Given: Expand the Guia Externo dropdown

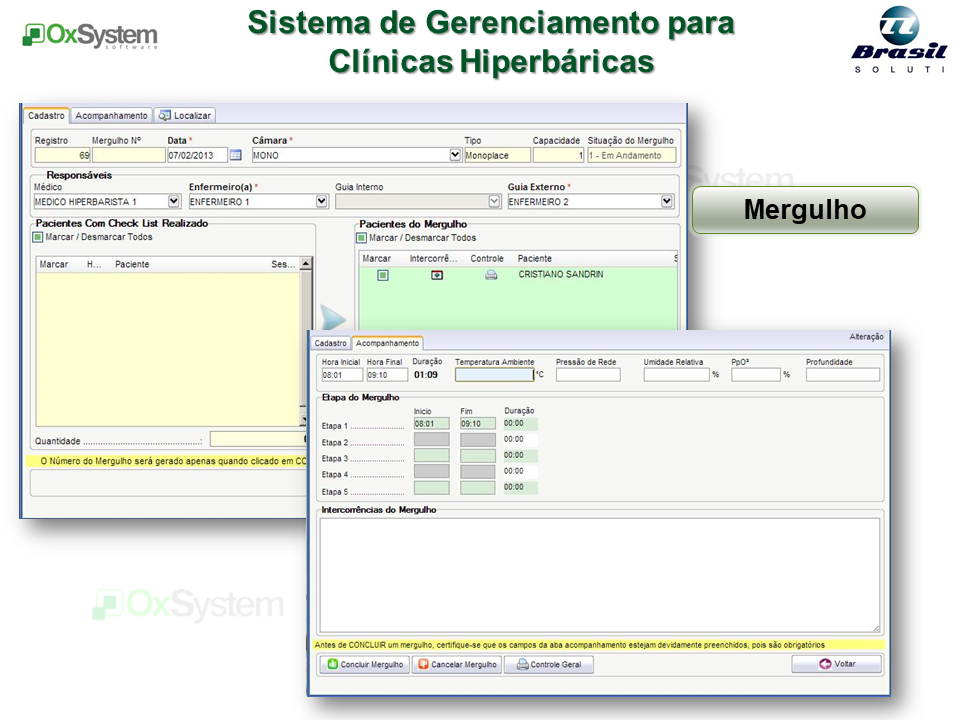Looking at the screenshot, I should point(667,201).
